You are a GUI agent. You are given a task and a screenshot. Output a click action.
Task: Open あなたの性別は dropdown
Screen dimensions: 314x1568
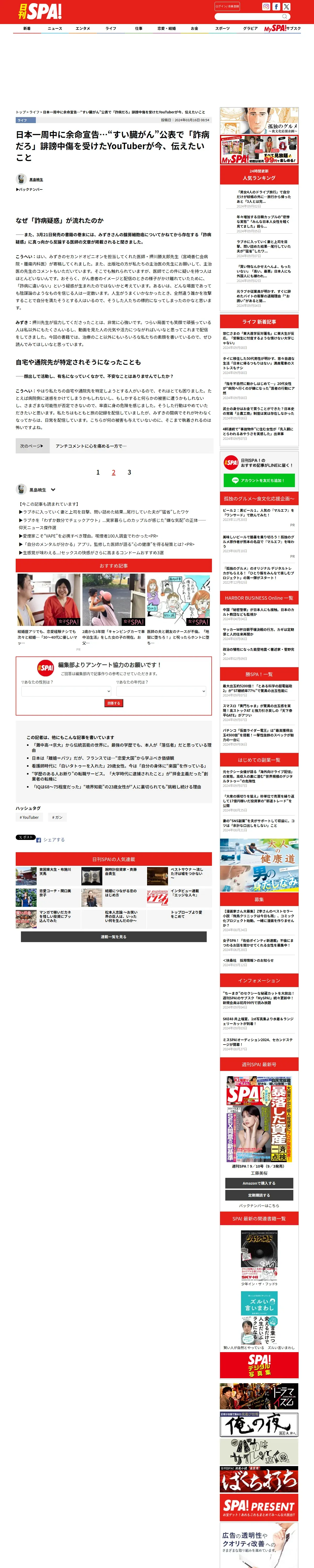pos(66,691)
